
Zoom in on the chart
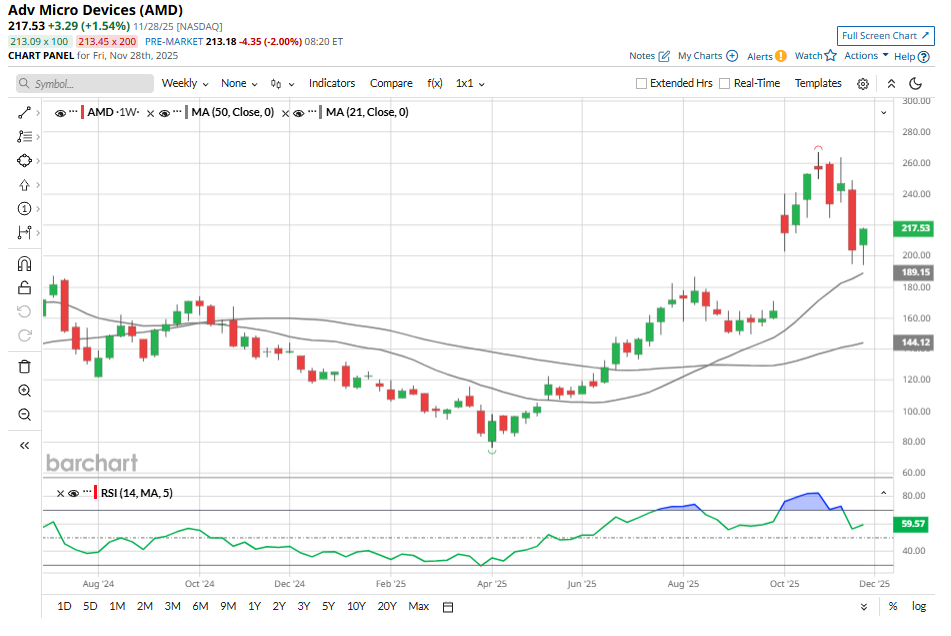pos(24,391)
